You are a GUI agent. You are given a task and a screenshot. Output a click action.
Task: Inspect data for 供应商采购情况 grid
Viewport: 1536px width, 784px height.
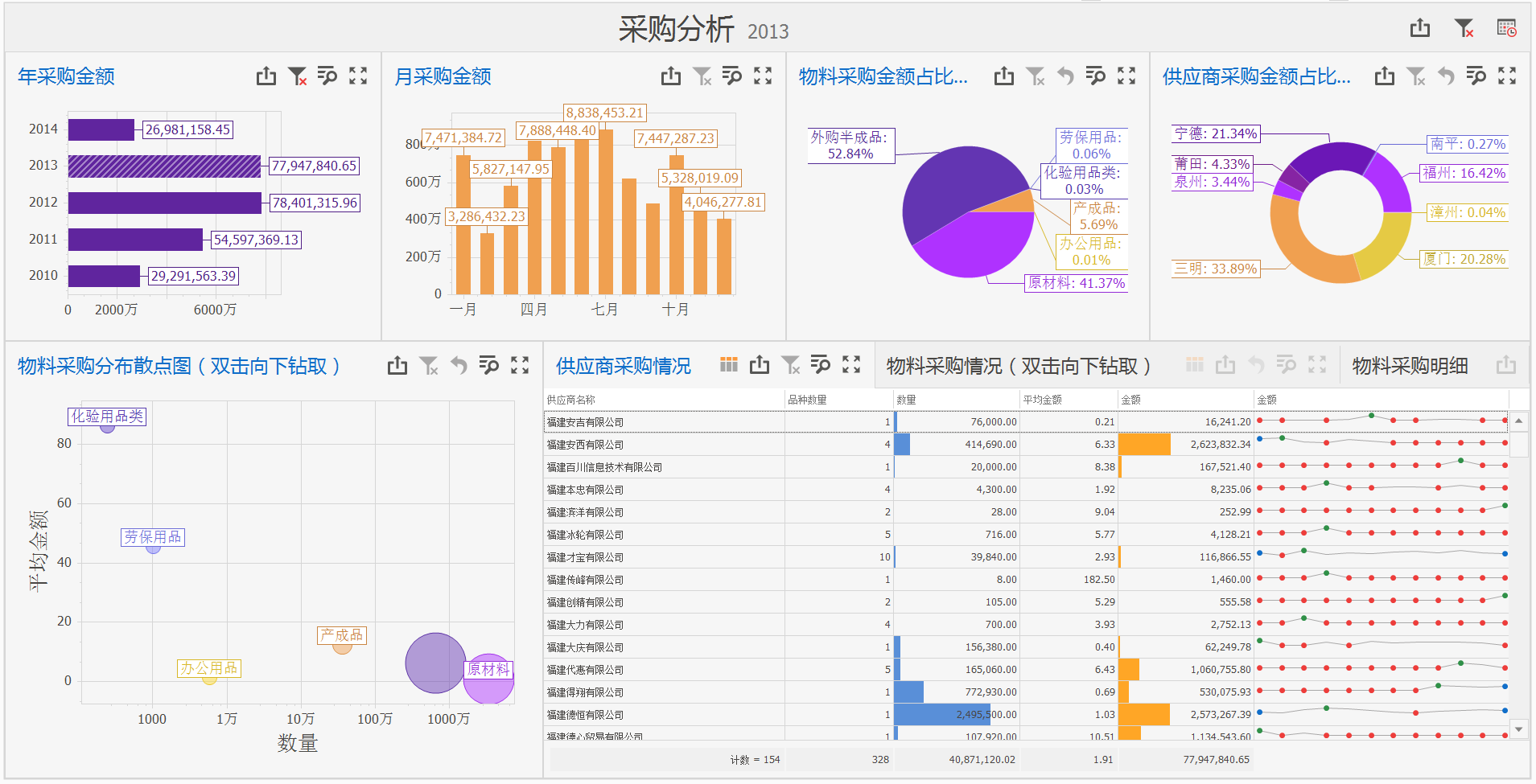[821, 366]
